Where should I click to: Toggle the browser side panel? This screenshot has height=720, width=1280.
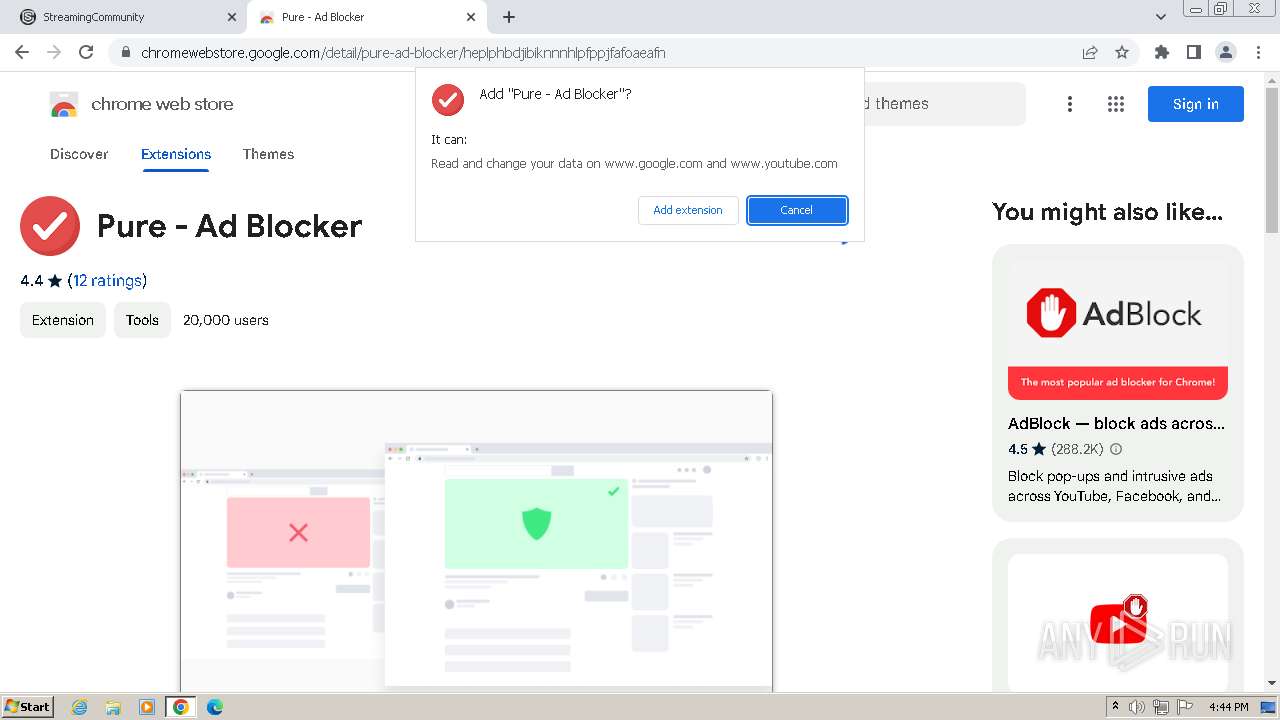1194,53
